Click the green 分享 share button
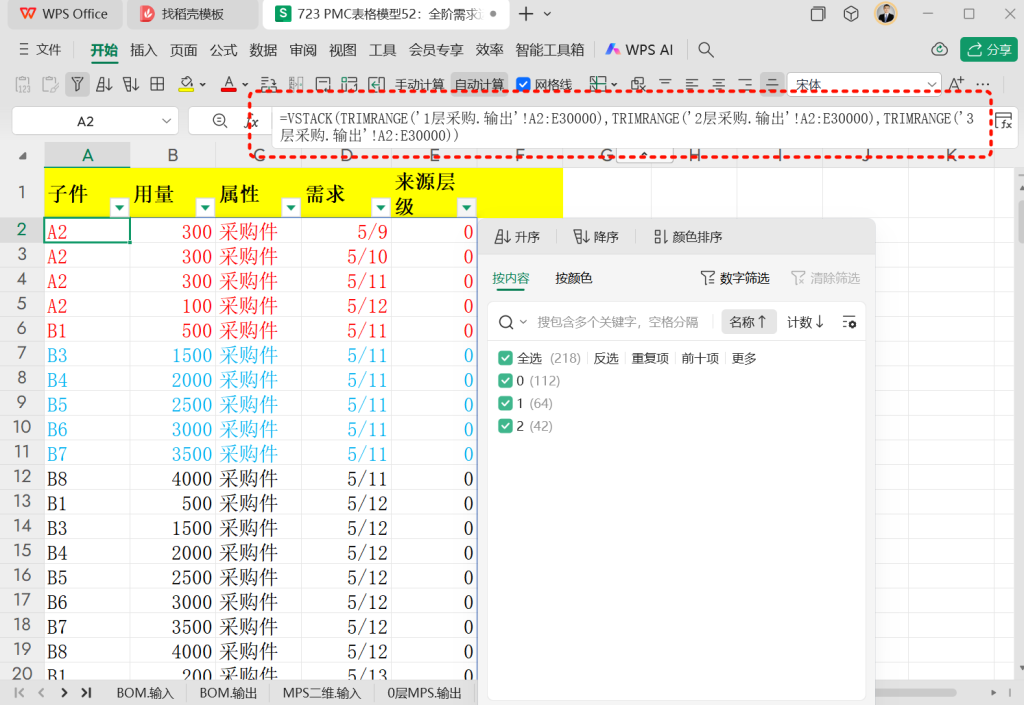 (989, 50)
